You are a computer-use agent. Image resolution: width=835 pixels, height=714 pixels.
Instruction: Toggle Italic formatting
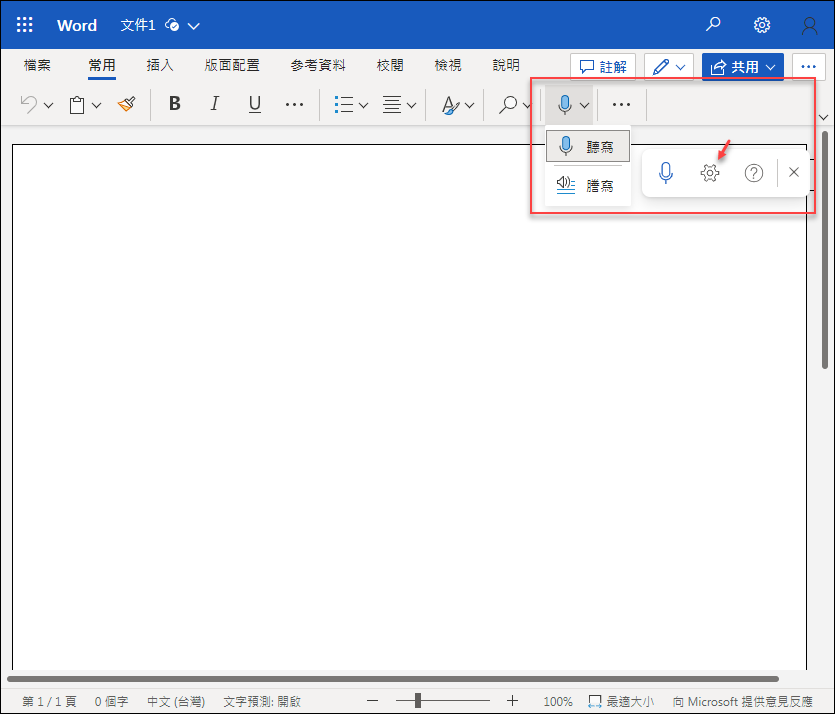click(214, 104)
